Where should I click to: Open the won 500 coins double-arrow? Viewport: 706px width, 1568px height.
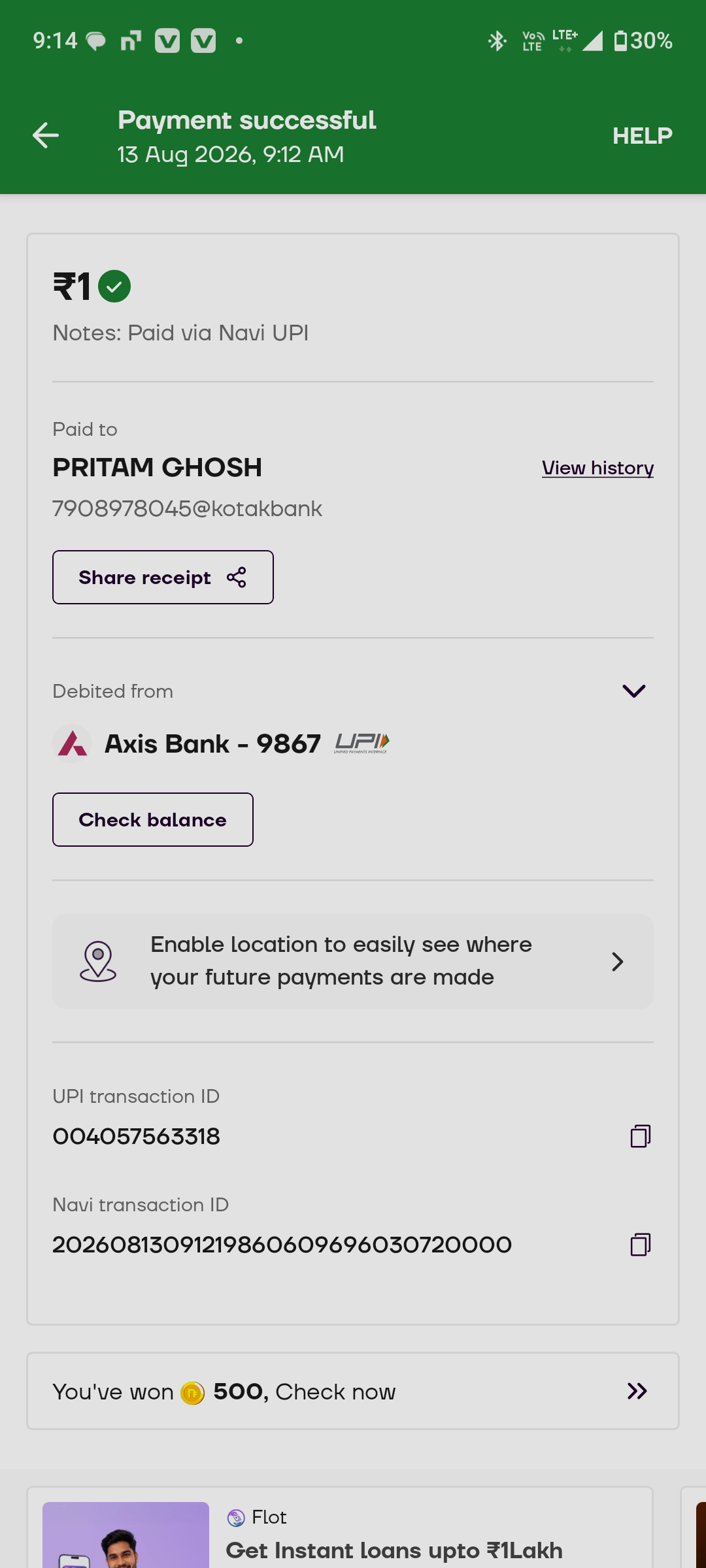[637, 1392]
